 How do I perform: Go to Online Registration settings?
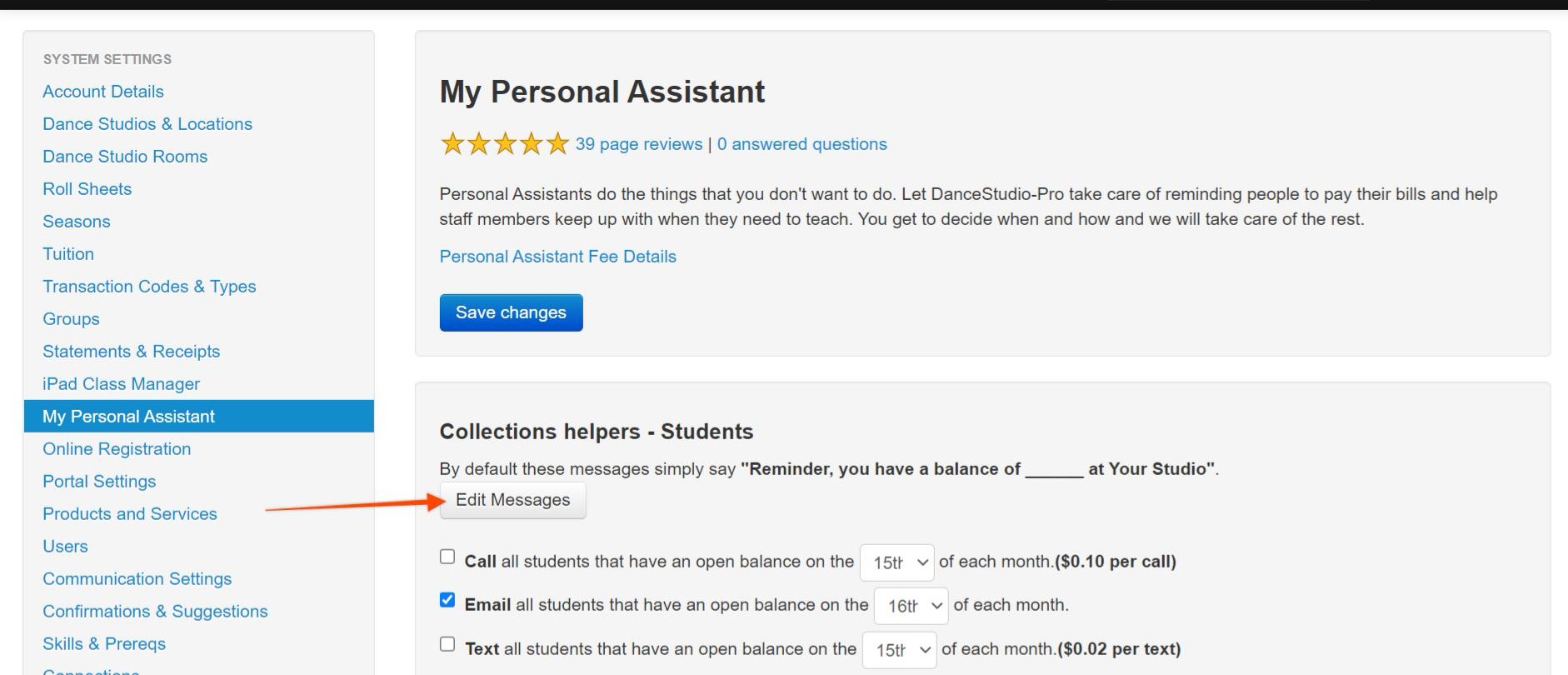117,449
